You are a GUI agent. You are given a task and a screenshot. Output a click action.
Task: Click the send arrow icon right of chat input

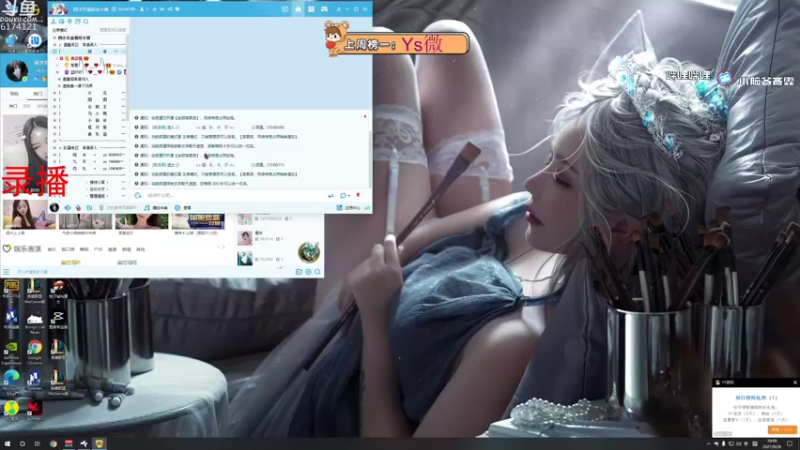(x=330, y=195)
